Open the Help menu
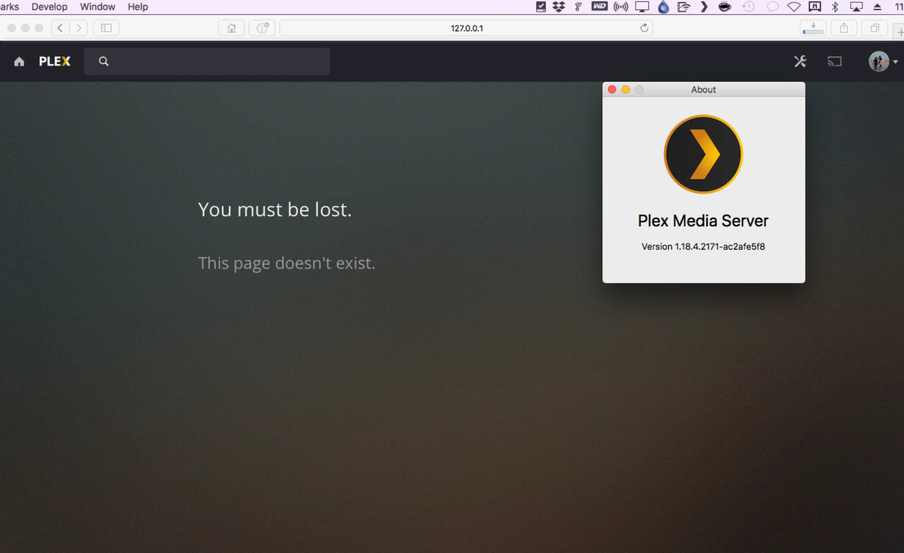The image size is (904, 553). click(x=138, y=7)
